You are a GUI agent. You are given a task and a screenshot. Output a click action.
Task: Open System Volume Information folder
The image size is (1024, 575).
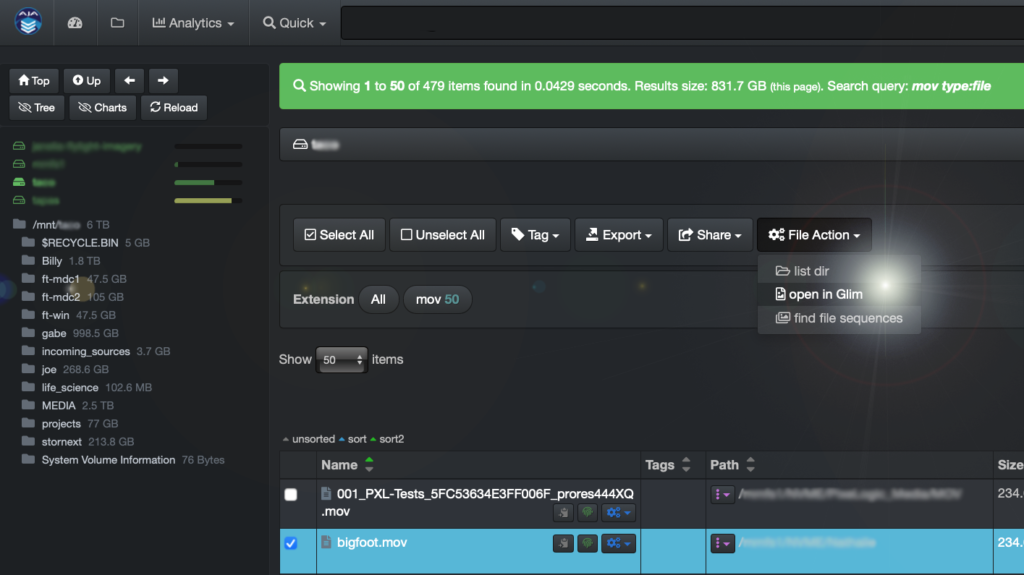pyautogui.click(x=108, y=460)
